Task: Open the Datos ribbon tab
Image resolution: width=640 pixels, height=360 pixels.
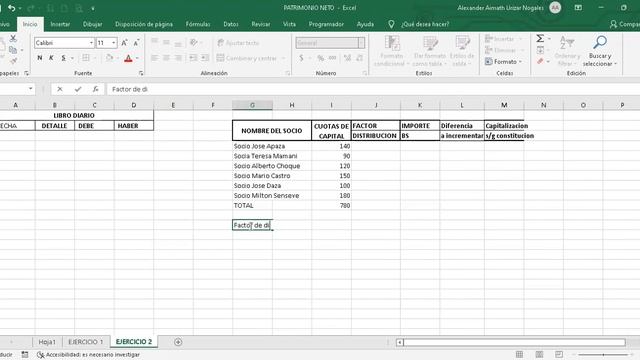Action: click(x=231, y=24)
